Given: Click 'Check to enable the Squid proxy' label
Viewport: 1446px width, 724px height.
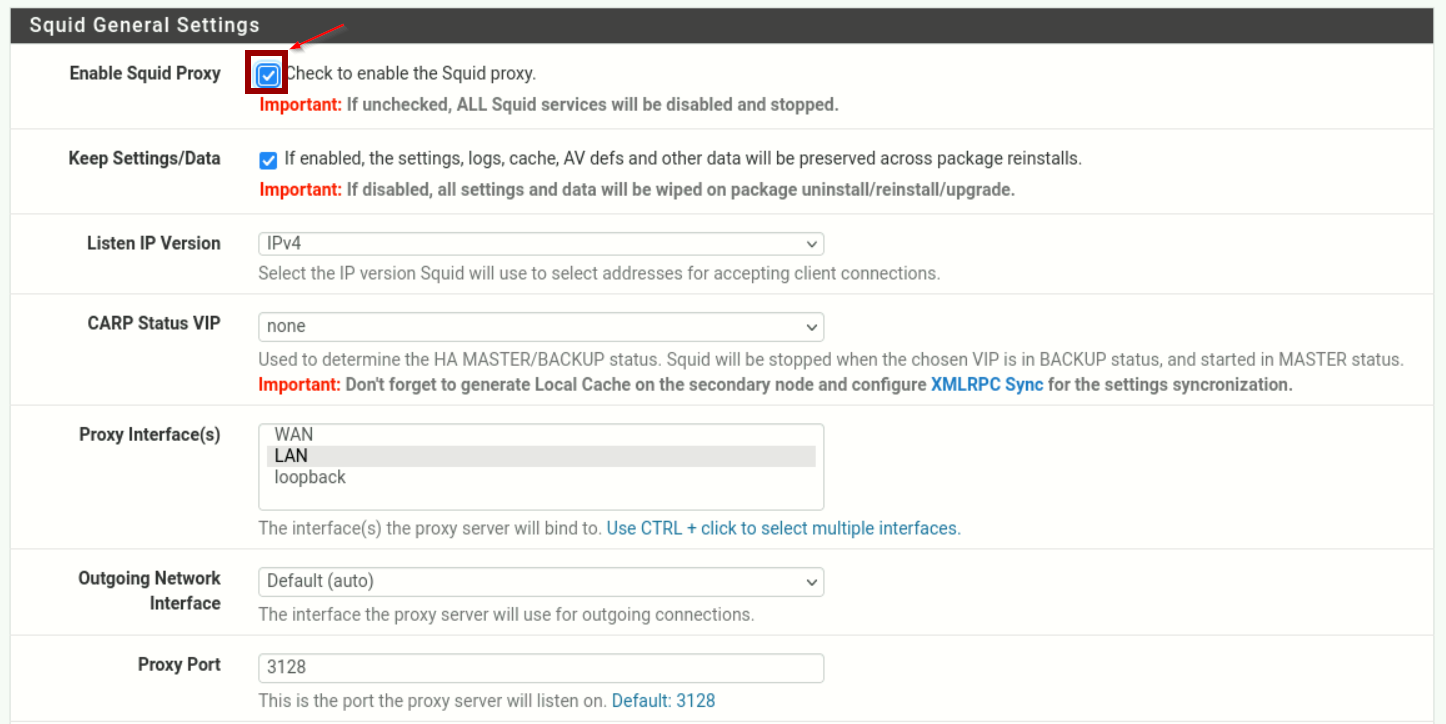Looking at the screenshot, I should [x=411, y=74].
